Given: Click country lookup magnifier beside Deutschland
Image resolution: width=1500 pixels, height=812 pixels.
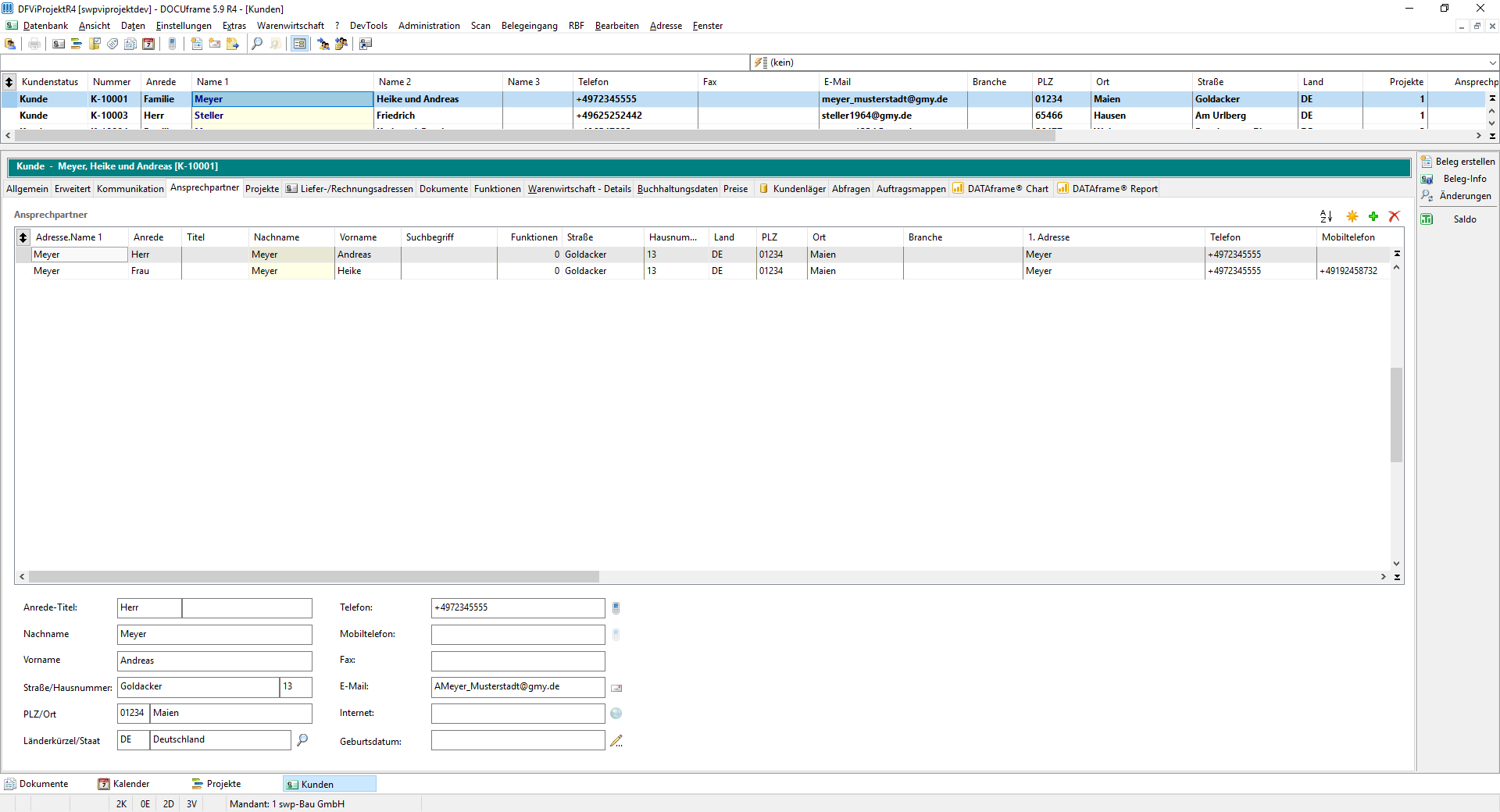Looking at the screenshot, I should (302, 739).
